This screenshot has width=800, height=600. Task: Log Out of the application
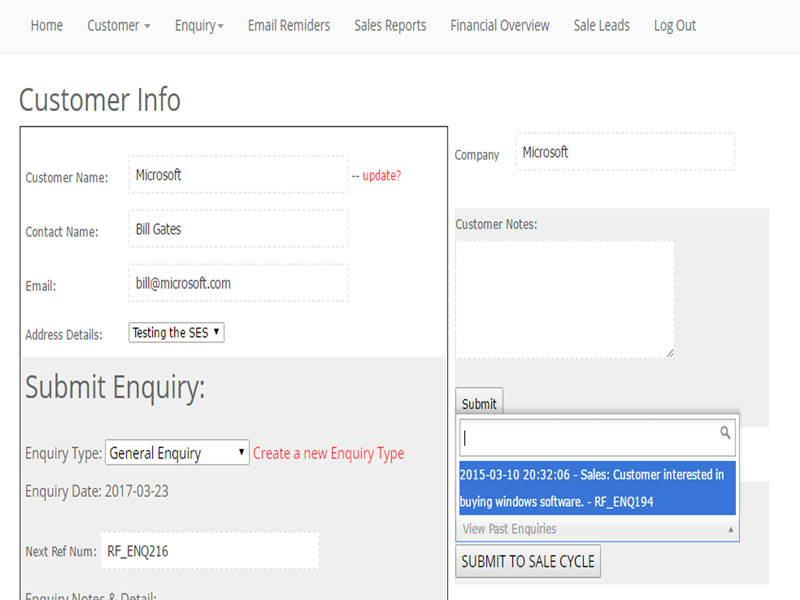point(675,26)
